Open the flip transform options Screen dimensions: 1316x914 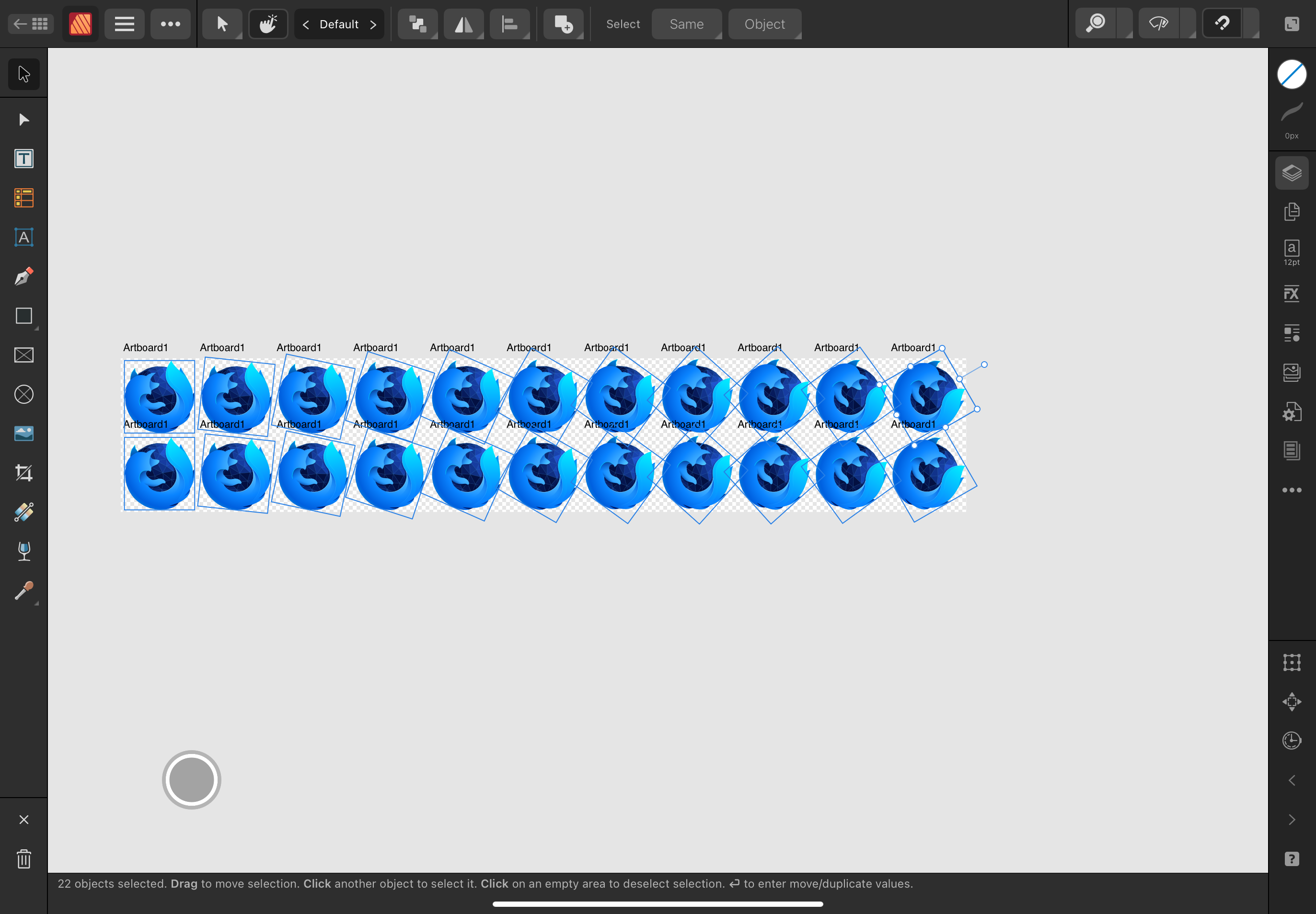point(463,24)
